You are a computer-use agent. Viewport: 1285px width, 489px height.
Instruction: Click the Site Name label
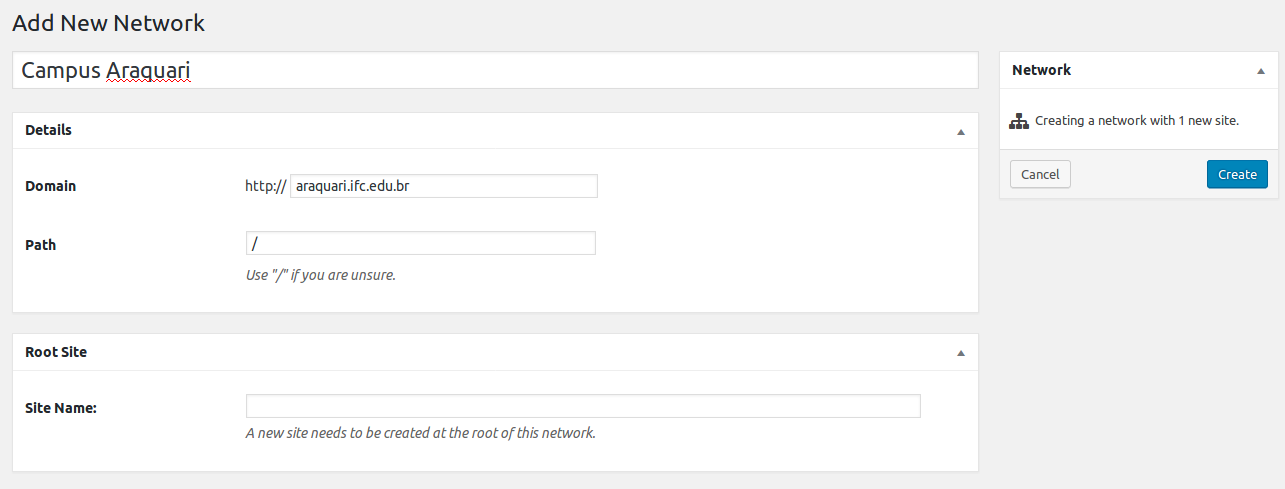(60, 407)
